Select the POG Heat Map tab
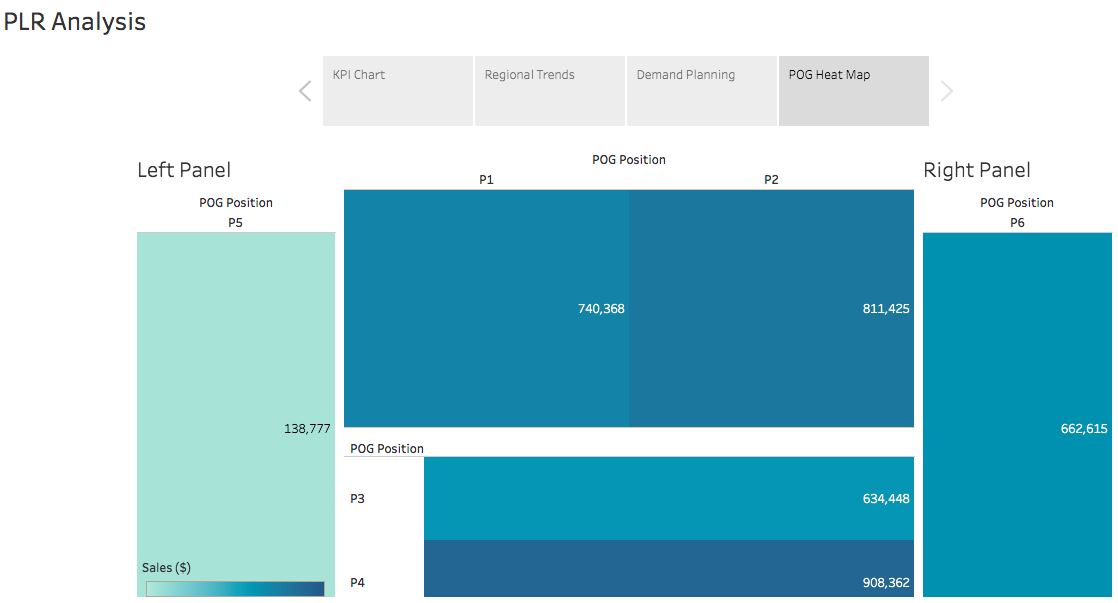Image resolution: width=1118 pixels, height=603 pixels. tap(853, 91)
